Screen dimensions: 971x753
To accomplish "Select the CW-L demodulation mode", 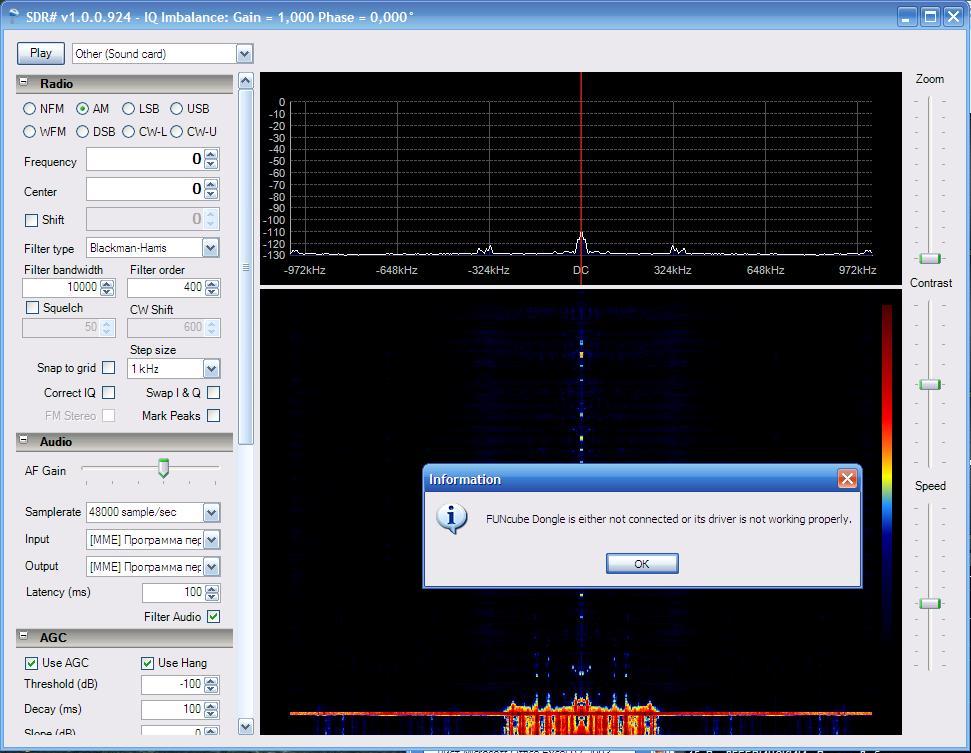I will coord(128,132).
